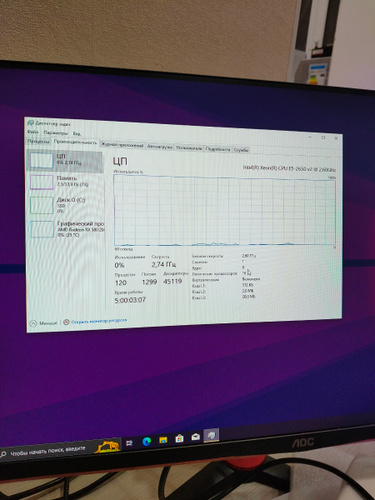Screen dimensions: 375x500
Task: Switch to the Службы tab
Action: point(241,150)
